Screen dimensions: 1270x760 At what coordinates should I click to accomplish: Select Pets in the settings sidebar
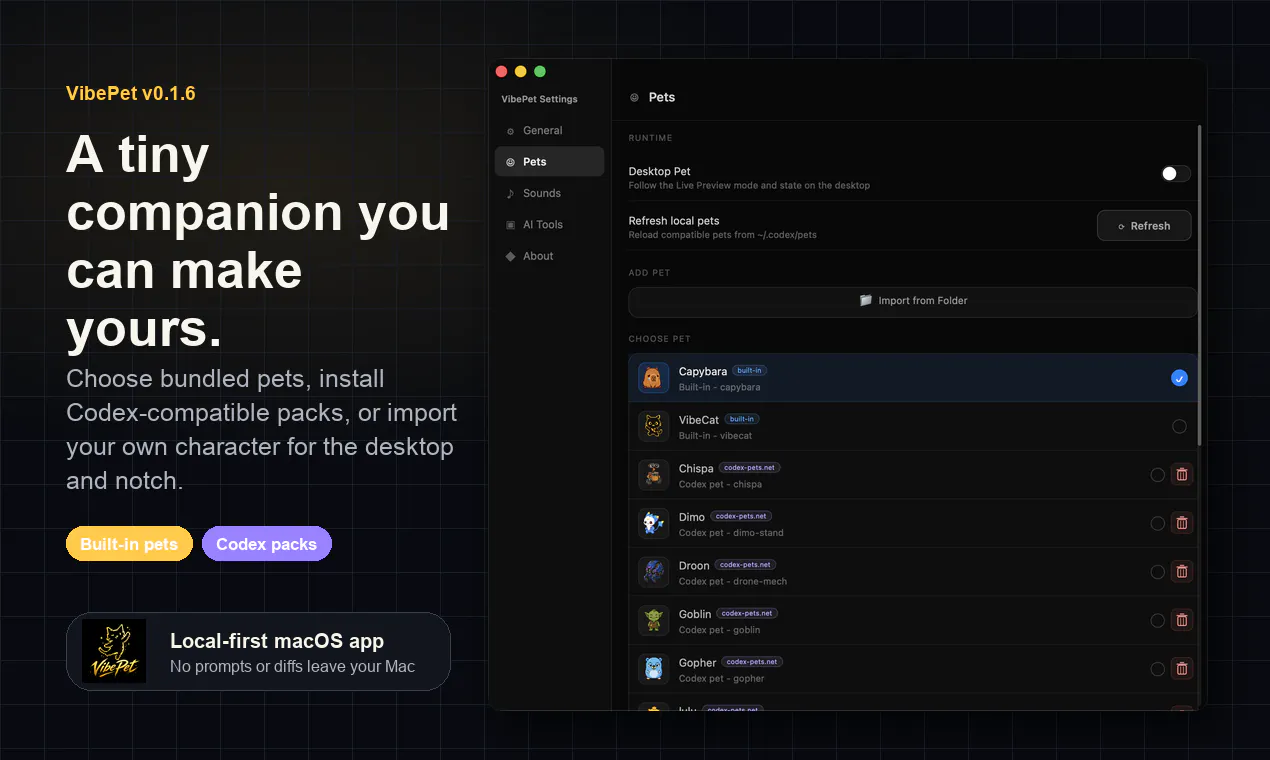click(549, 162)
